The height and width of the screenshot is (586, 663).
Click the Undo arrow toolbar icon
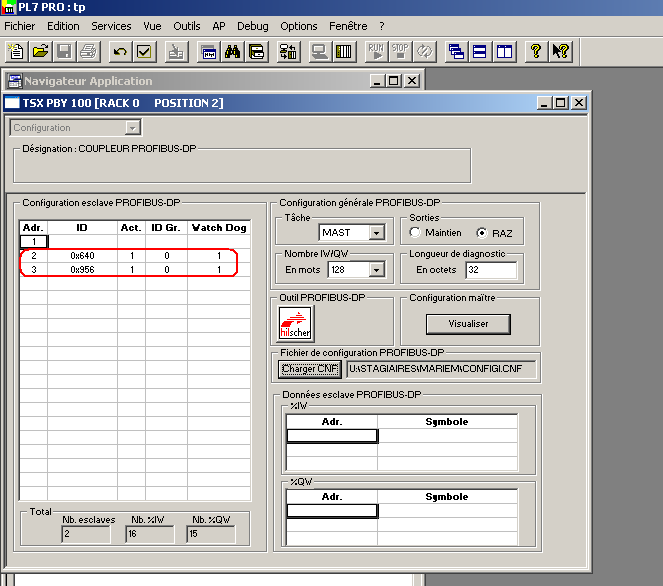coord(120,52)
